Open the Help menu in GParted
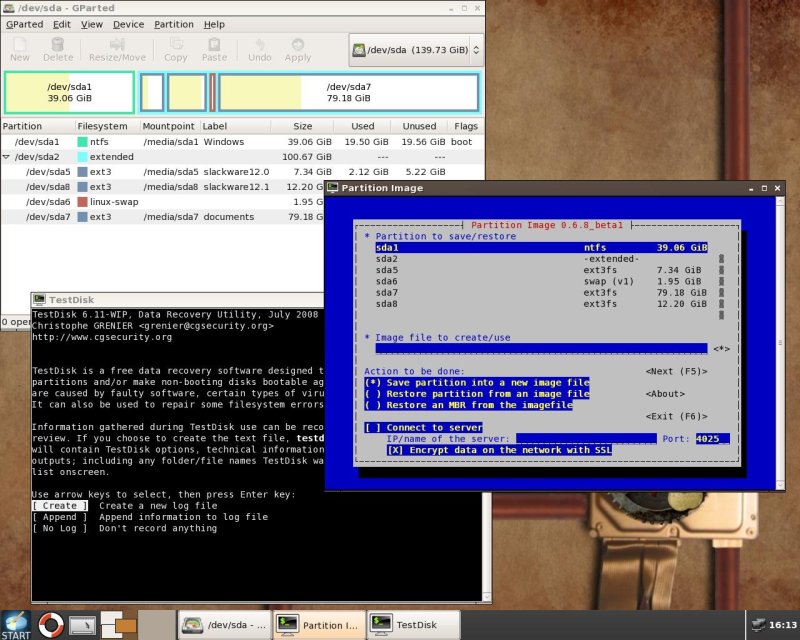Viewport: 800px width, 640px height. tap(214, 24)
